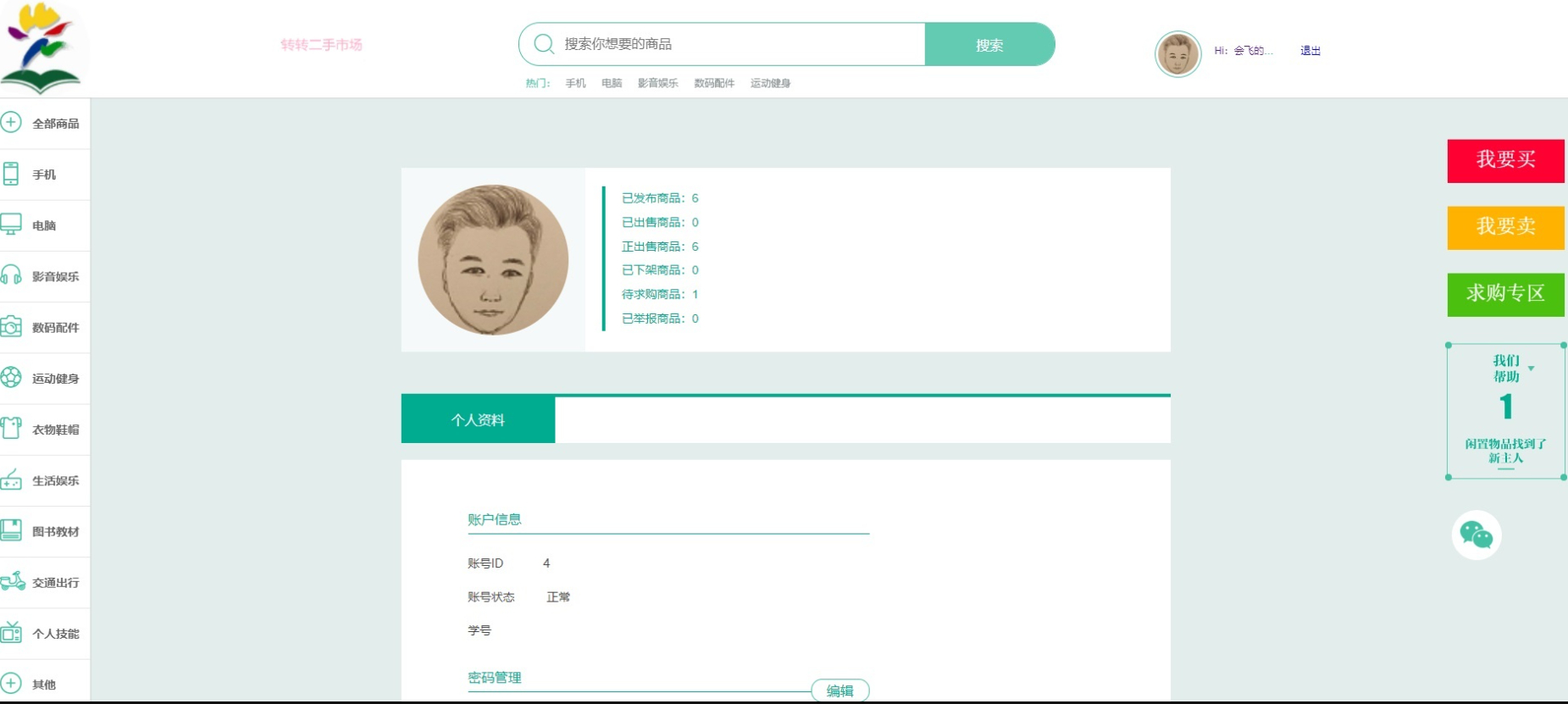The image size is (1568, 704).
Task: Select 手机 category label in sidebar
Action: point(44,175)
